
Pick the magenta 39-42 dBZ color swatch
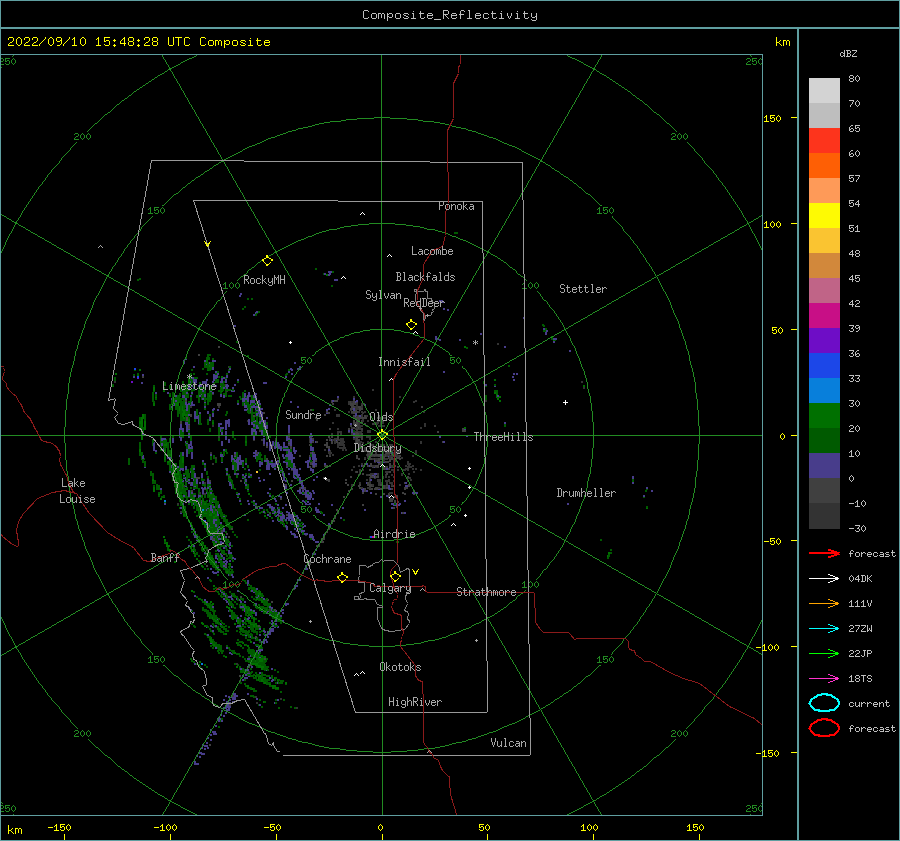pyautogui.click(x=824, y=316)
